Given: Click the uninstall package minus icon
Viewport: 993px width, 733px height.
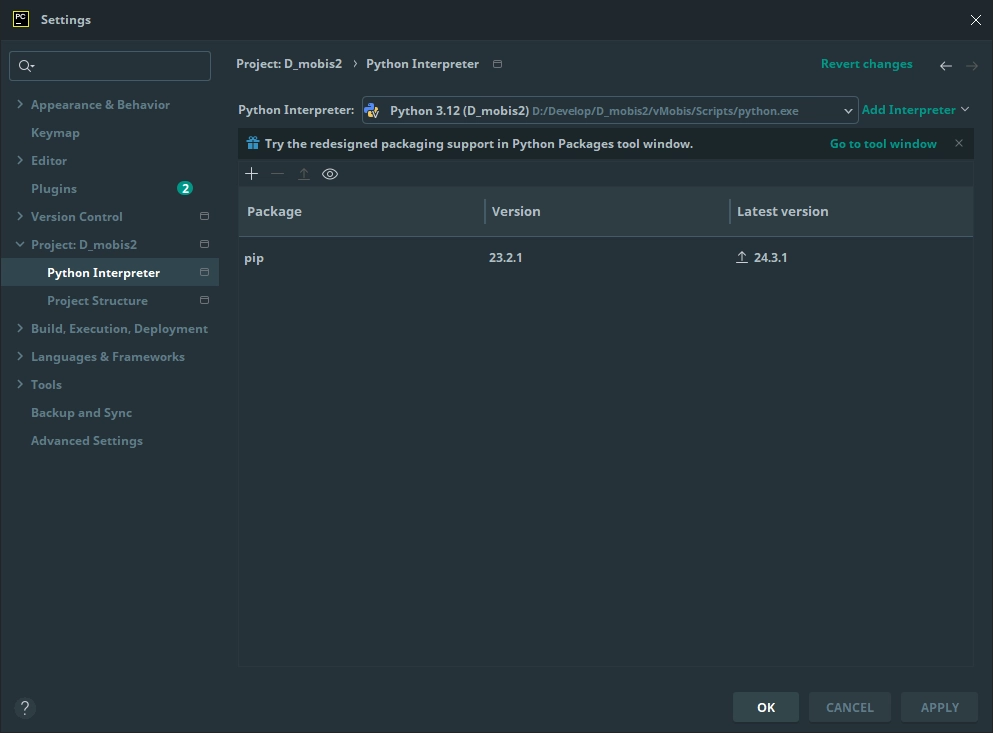Looking at the screenshot, I should point(277,174).
